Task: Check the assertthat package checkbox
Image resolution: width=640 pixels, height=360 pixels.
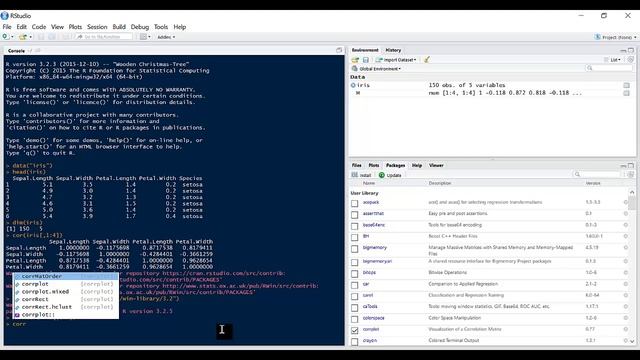Action: (355, 215)
